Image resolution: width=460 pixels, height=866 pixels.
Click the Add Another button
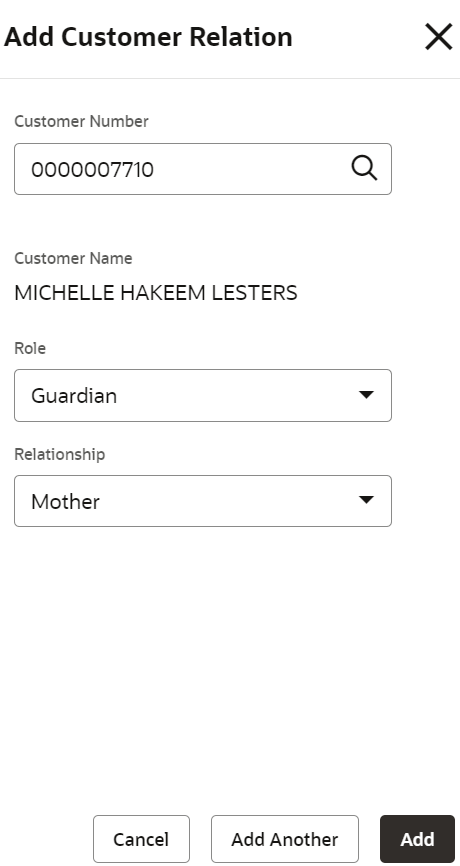285,839
